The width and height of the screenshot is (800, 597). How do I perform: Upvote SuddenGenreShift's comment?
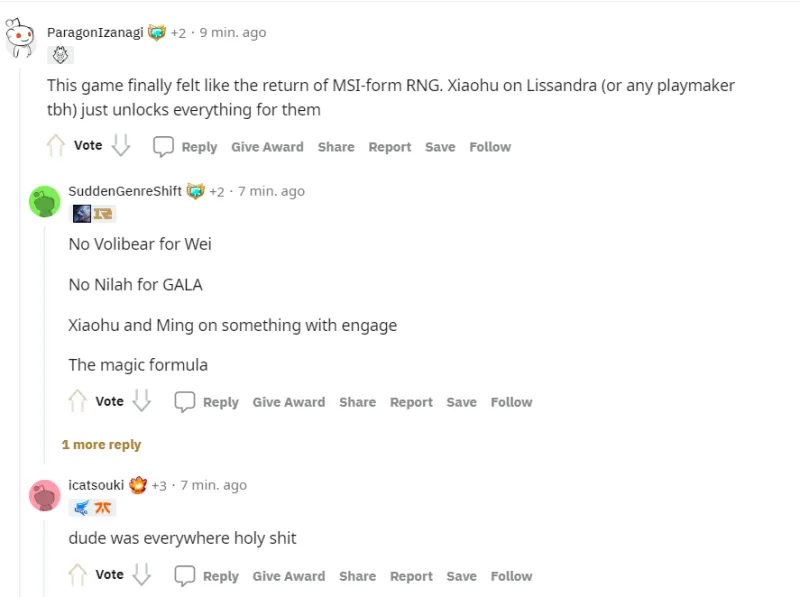pos(77,402)
